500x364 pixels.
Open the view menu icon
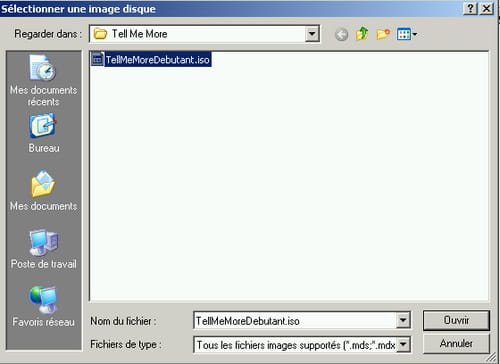(407, 34)
